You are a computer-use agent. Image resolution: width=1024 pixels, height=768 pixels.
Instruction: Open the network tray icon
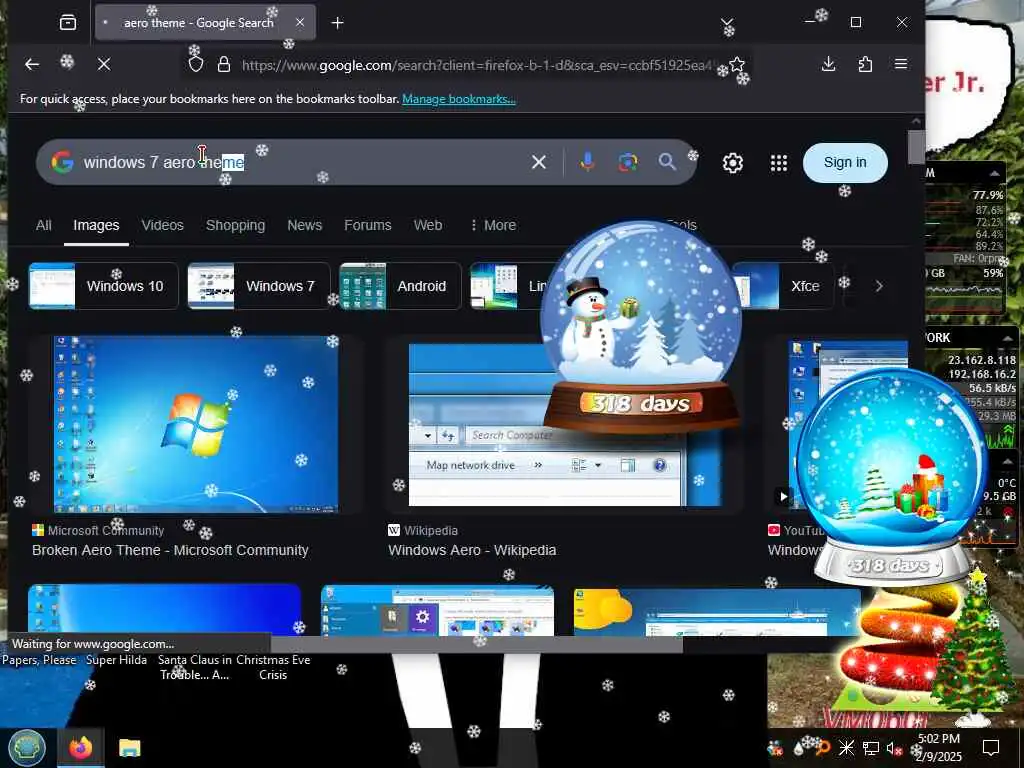pos(871,748)
